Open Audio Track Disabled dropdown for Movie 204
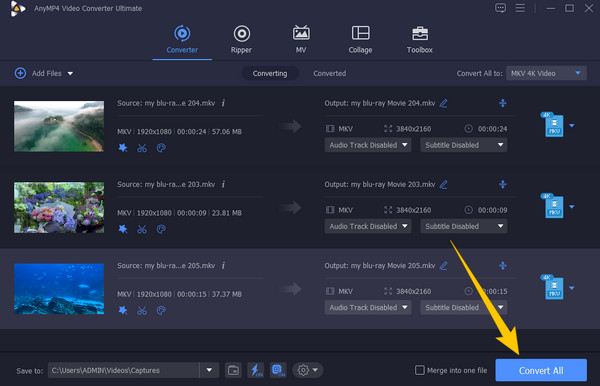Image resolution: width=600 pixels, height=386 pixels. point(368,145)
